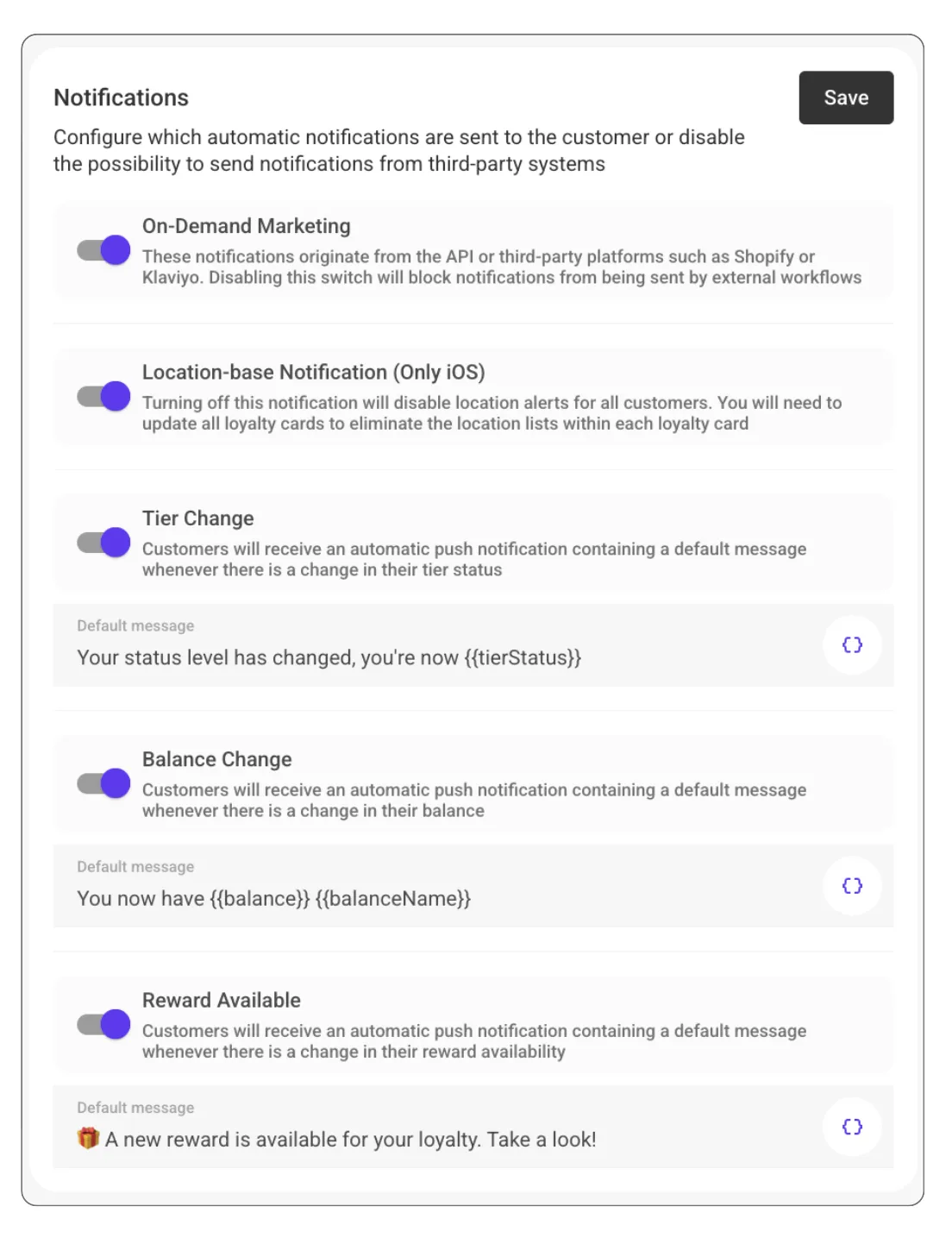The height and width of the screenshot is (1244, 952).
Task: Toggle the Tier Change notification switch
Action: [x=103, y=543]
